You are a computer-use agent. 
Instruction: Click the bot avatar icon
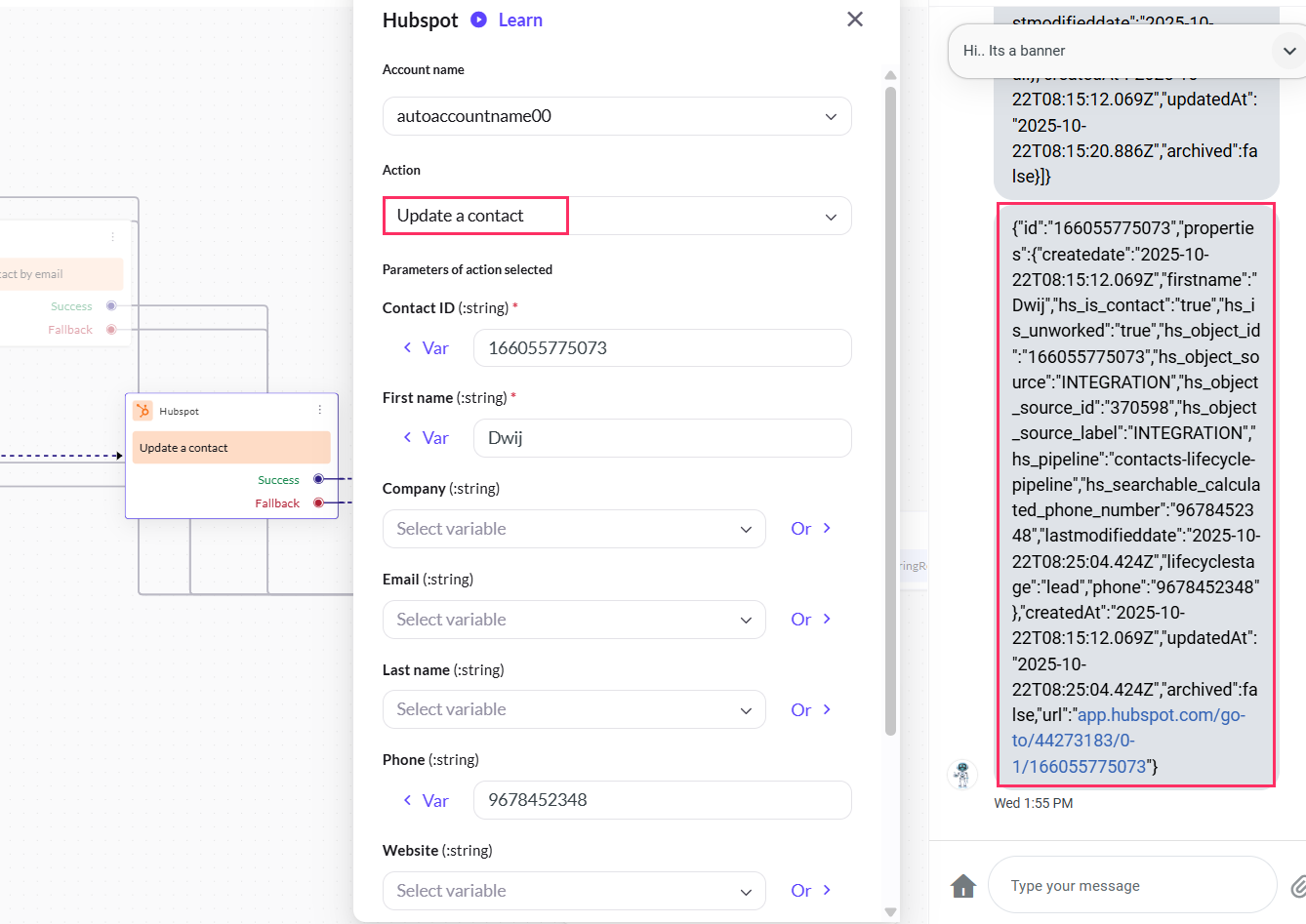pos(962,775)
